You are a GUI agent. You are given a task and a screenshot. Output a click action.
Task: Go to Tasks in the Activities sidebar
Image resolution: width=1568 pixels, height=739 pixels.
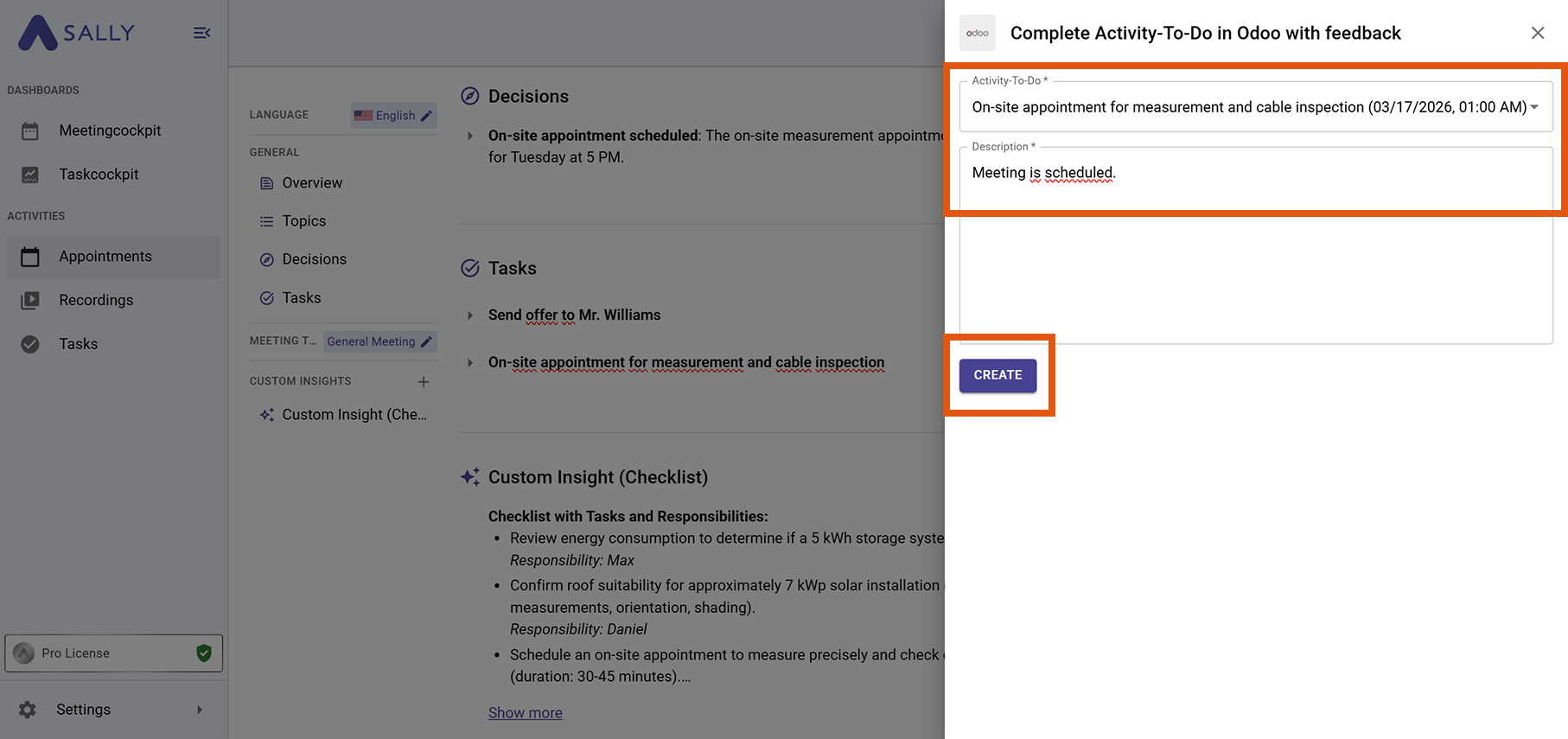(113, 344)
